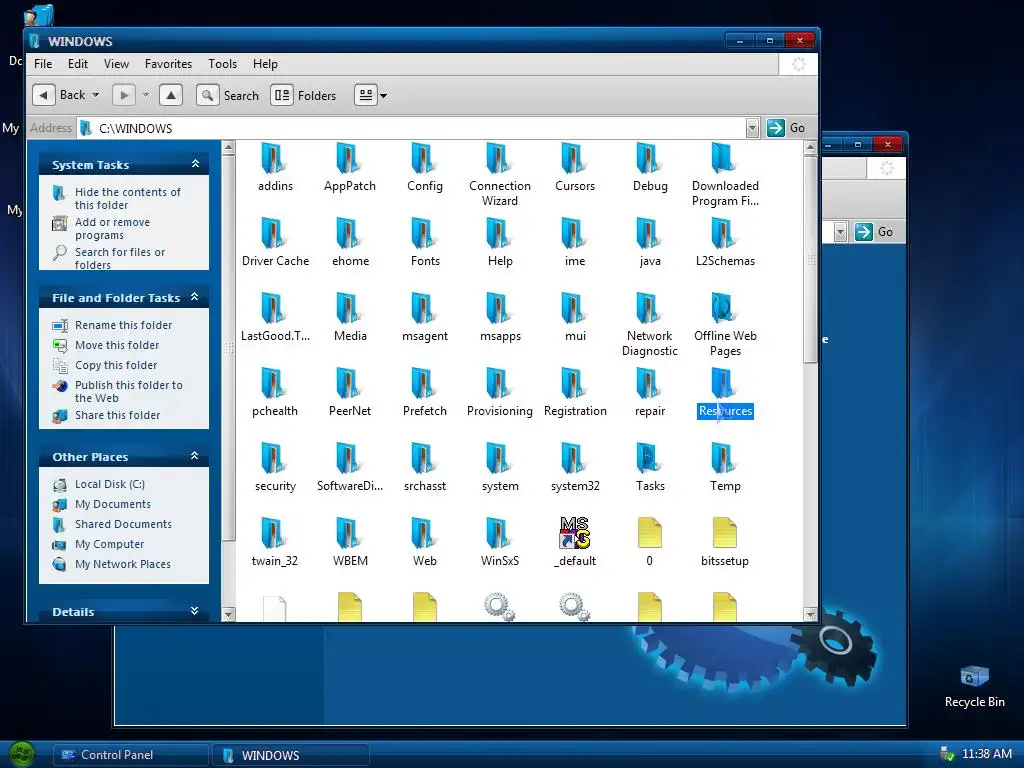1024x768 pixels.
Task: Open the Forward history dropdown arrow
Action: pos(146,95)
